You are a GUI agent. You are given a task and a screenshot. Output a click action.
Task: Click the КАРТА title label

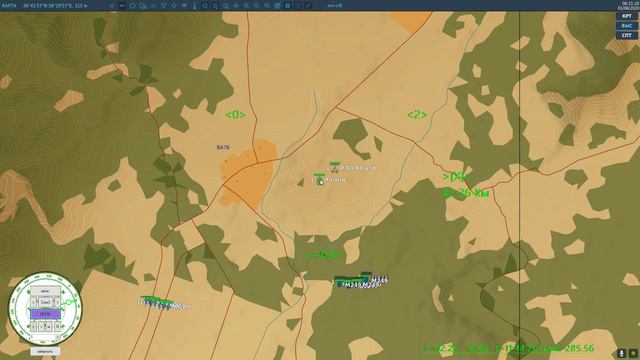coord(9,6)
